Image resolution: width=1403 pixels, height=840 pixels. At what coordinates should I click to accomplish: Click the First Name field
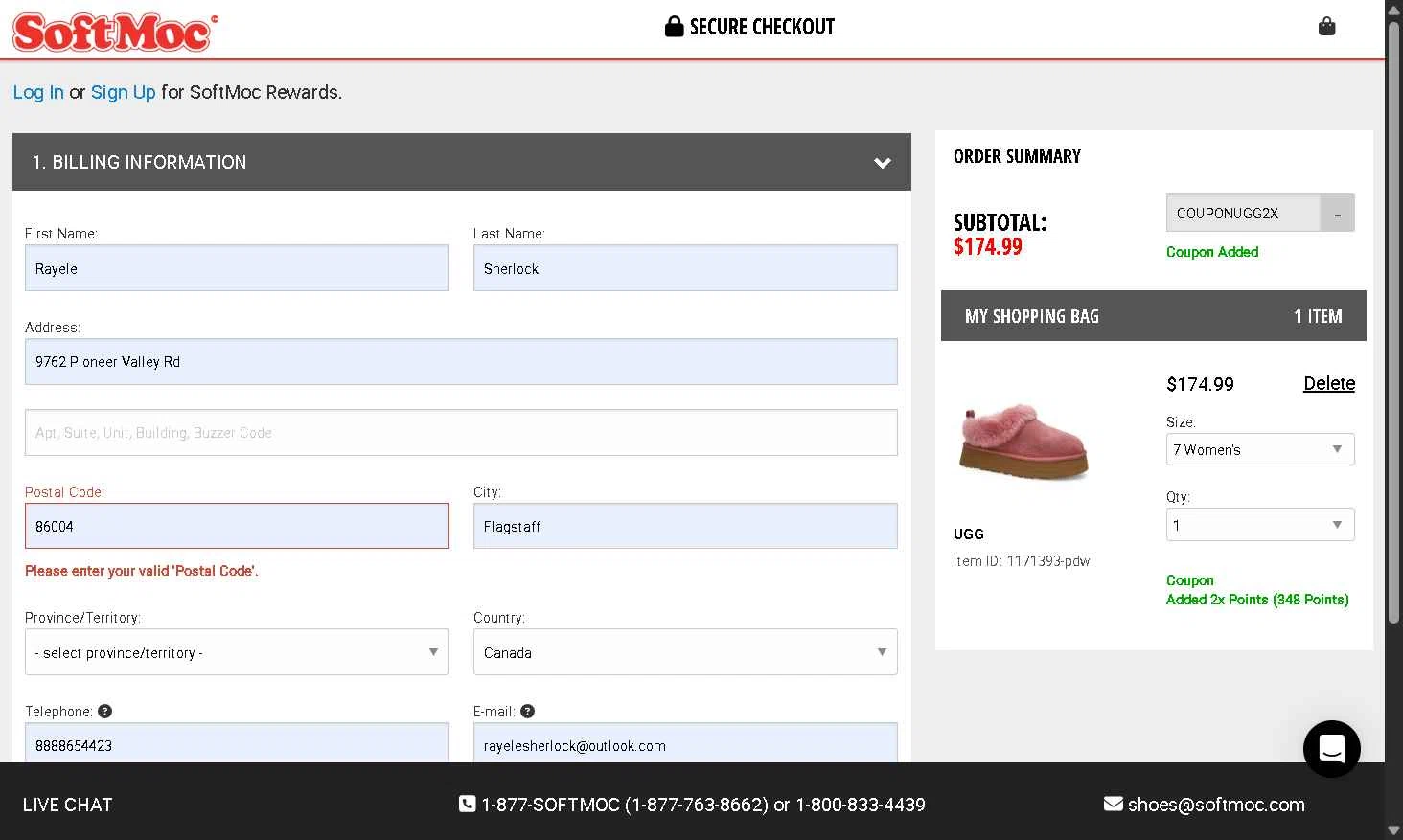point(237,268)
